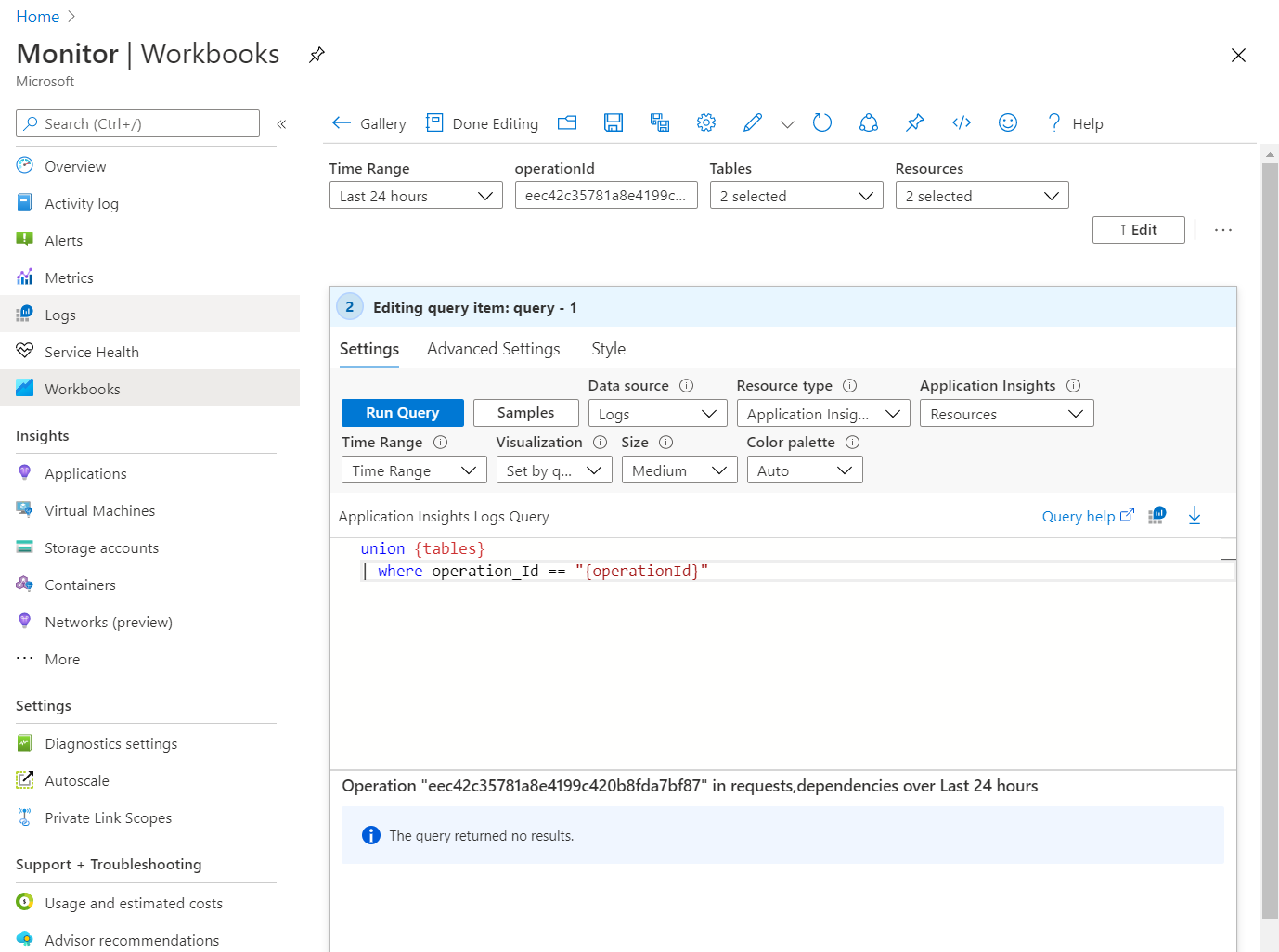Click the operationId input field
1279x952 pixels.
click(x=606, y=195)
